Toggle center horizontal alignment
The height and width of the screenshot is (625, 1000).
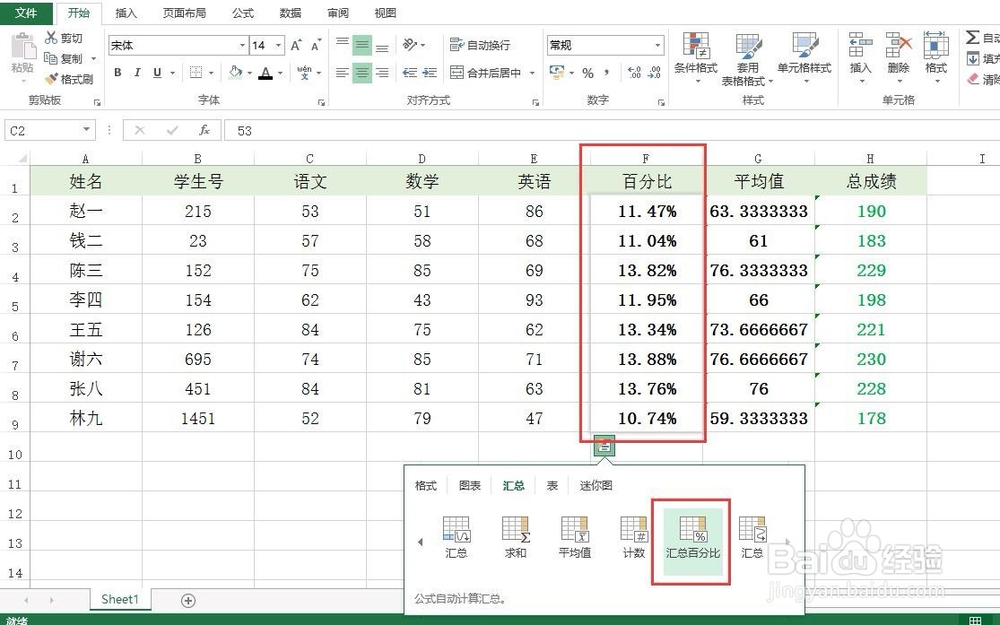[x=362, y=73]
